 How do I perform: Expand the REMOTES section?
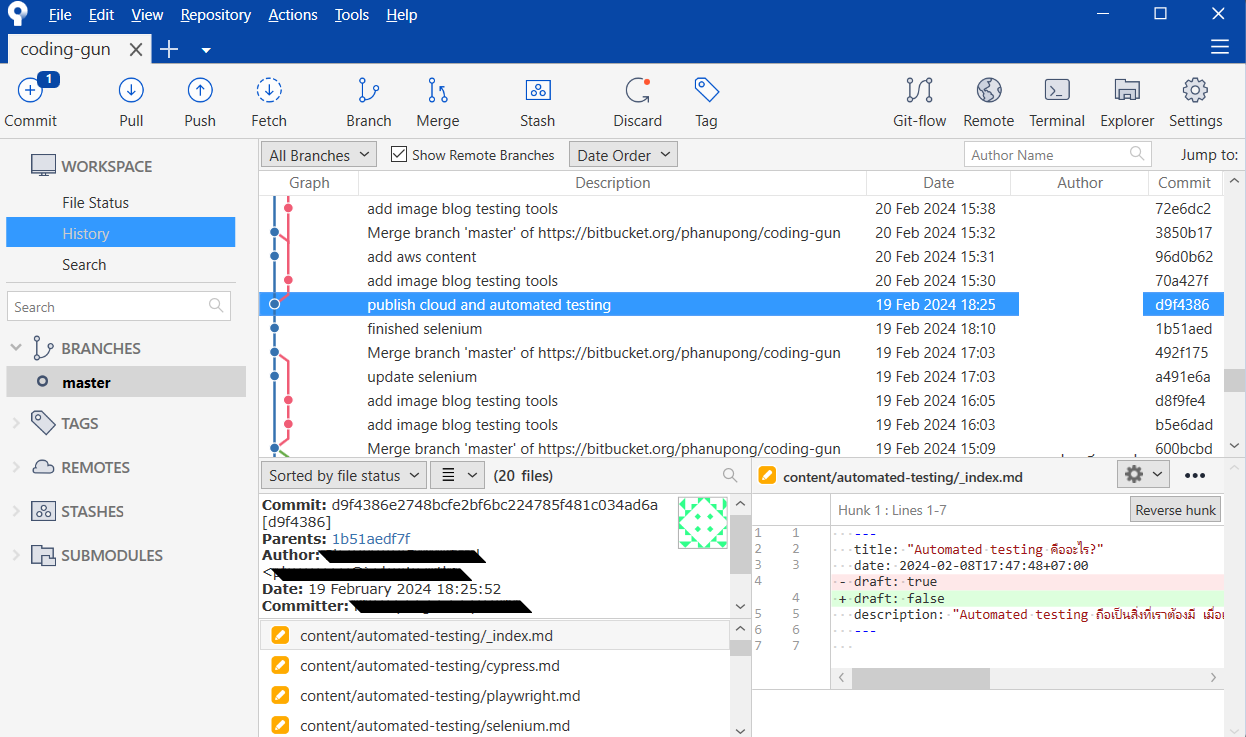click(x=16, y=467)
